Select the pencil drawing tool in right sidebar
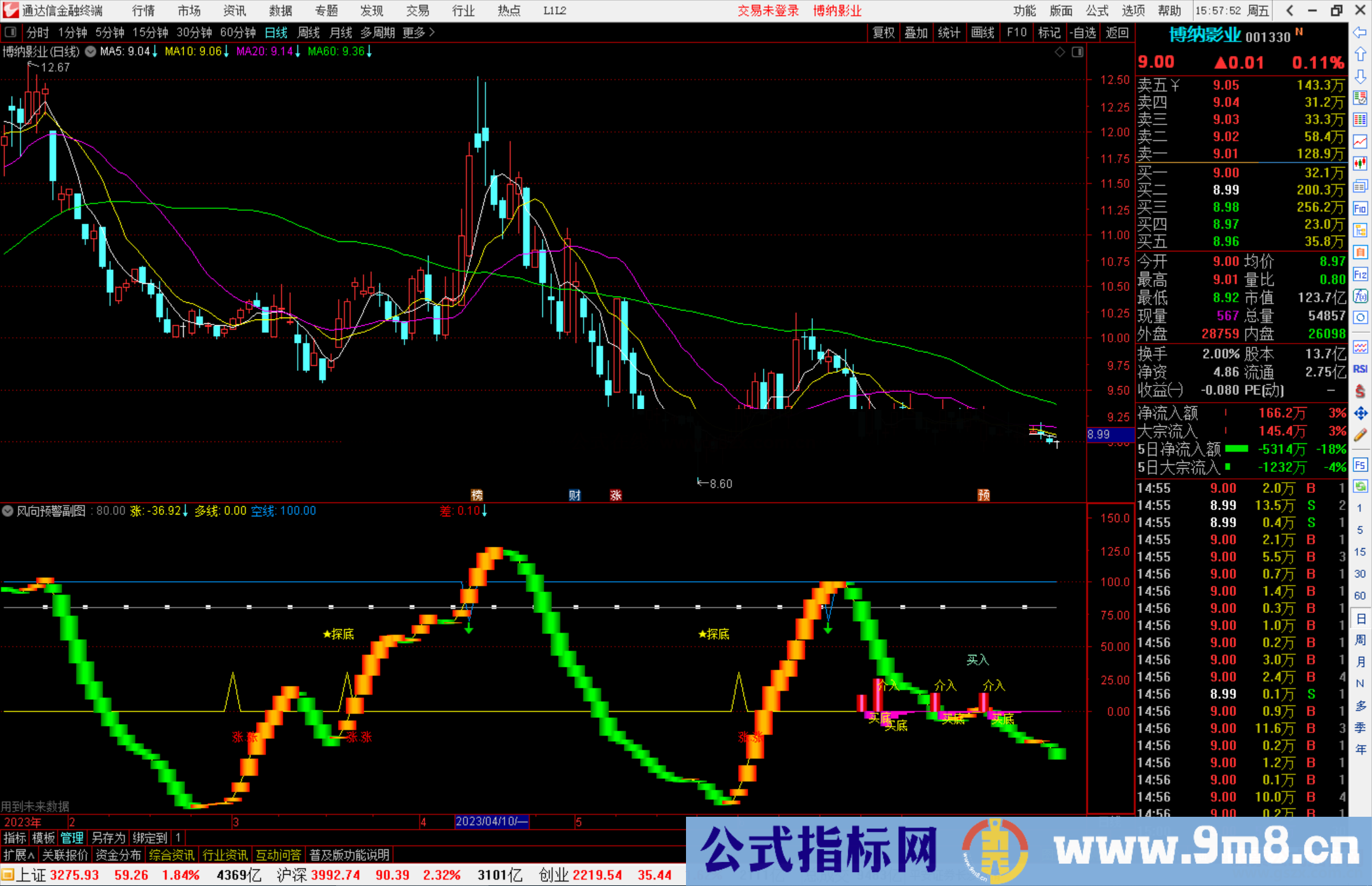The width and height of the screenshot is (1372, 886). coord(1361,435)
